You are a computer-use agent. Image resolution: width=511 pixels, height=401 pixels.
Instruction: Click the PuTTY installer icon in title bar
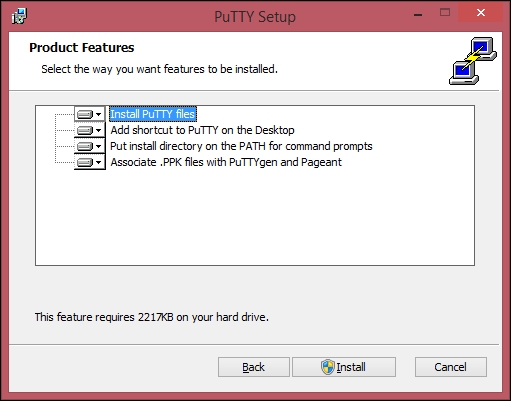[19, 16]
